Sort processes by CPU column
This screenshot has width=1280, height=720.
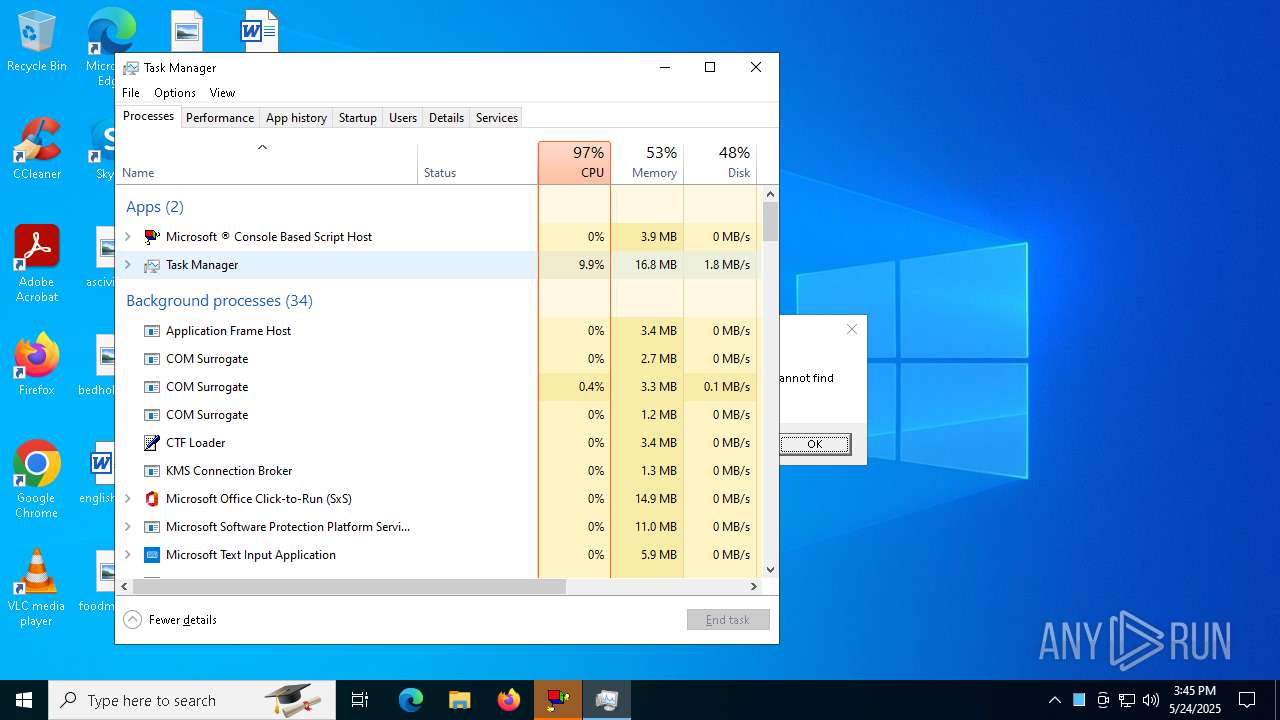tap(574, 163)
